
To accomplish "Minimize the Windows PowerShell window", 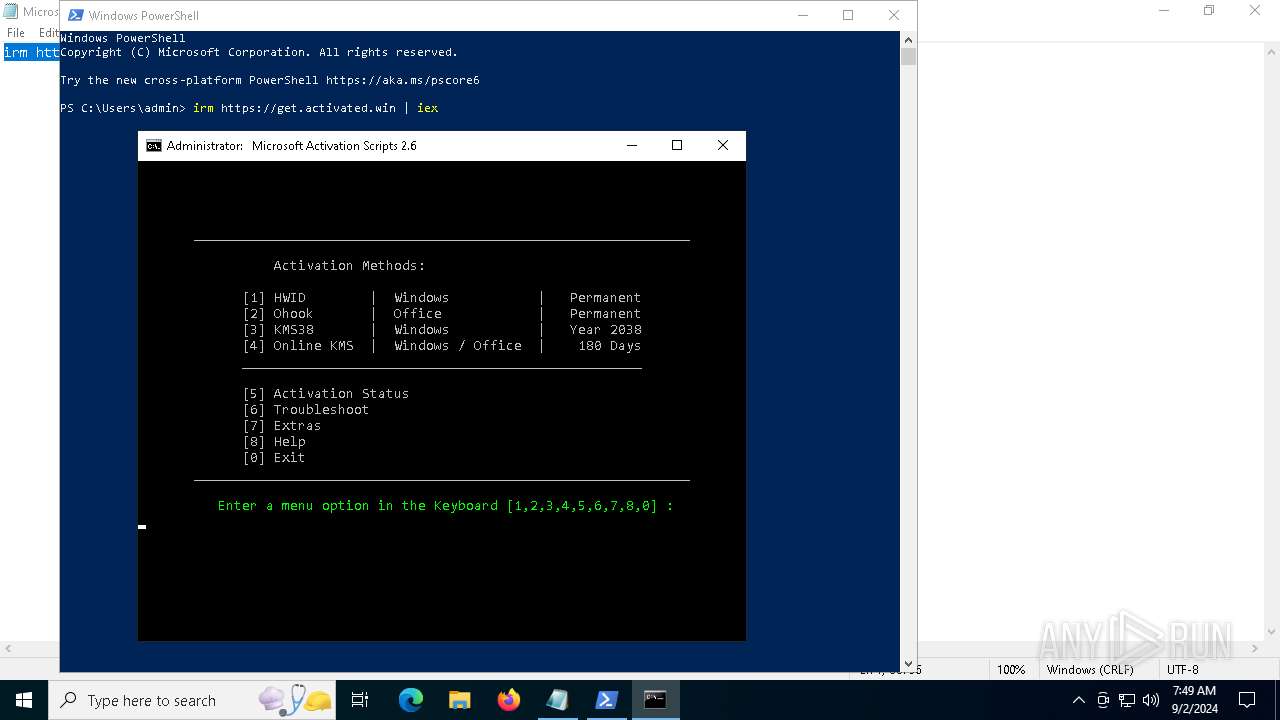I will (x=802, y=15).
